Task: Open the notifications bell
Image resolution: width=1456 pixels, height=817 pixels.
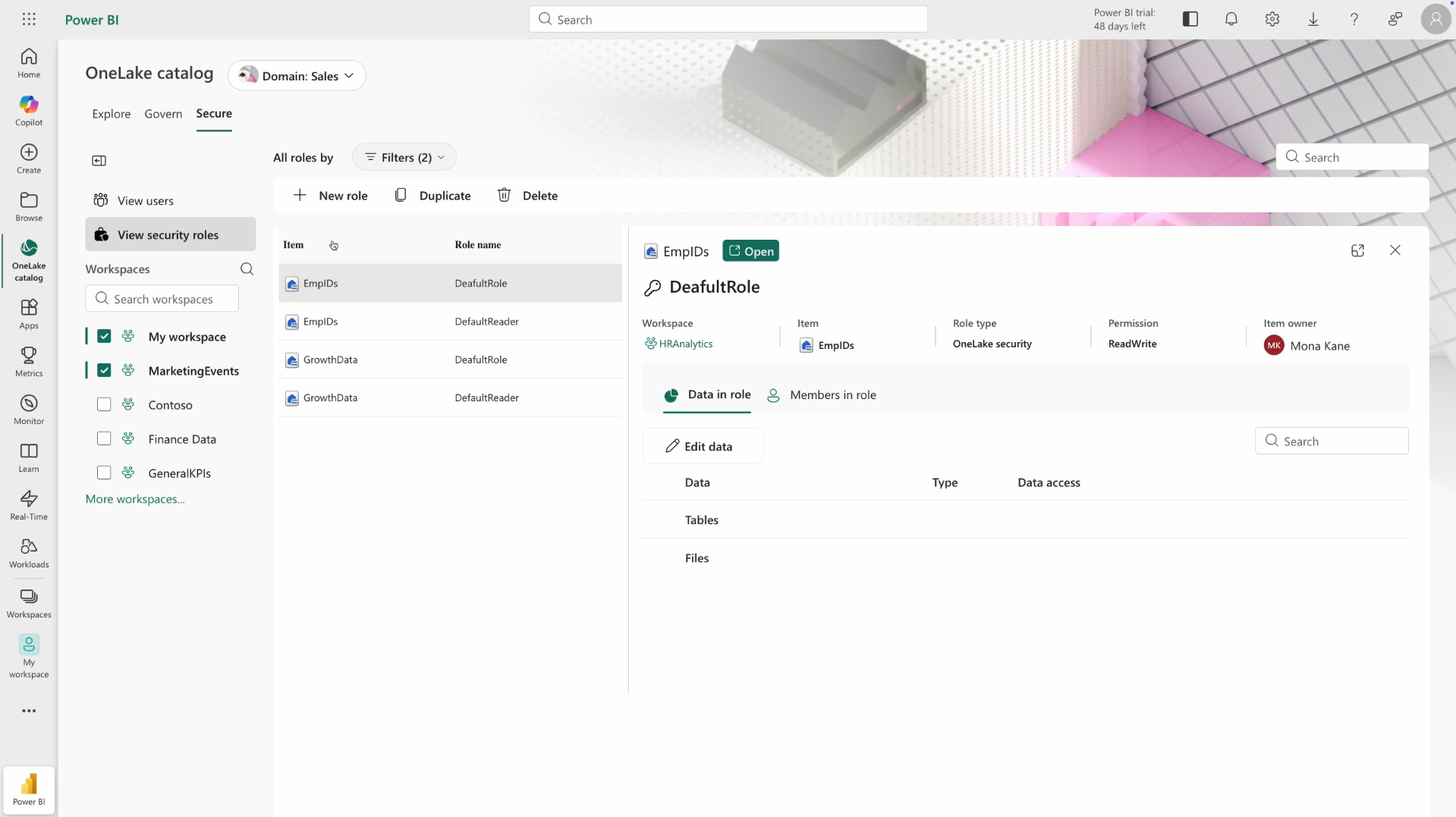Action: [1231, 19]
